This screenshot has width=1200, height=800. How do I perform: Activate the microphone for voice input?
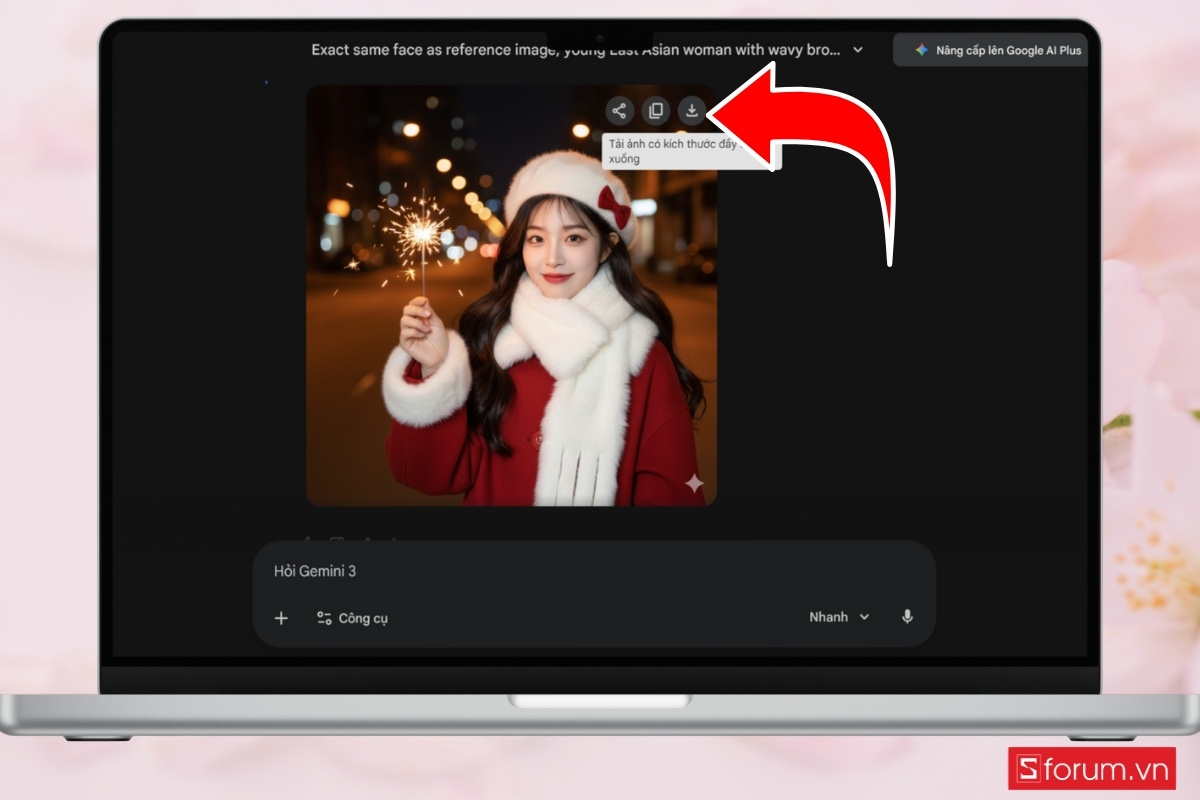[x=907, y=617]
